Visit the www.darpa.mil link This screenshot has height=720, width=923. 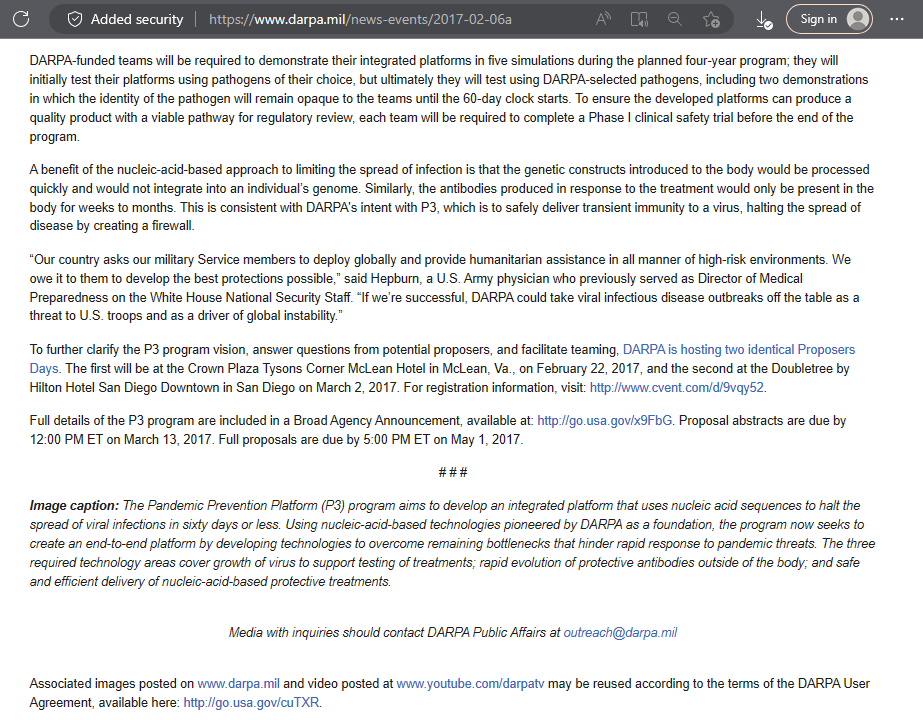coord(238,683)
